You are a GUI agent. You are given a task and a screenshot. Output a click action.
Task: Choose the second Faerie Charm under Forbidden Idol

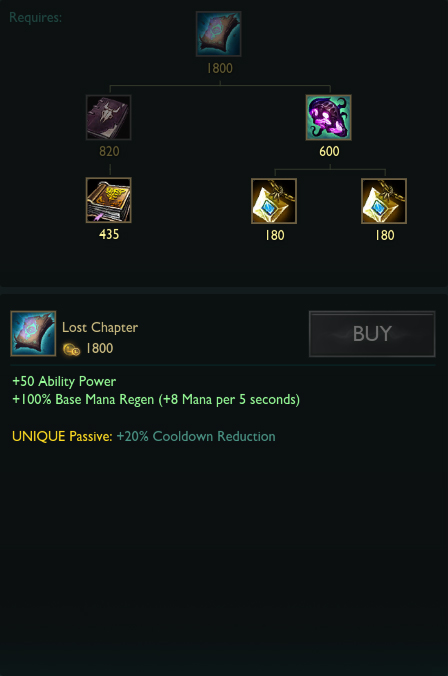tap(384, 201)
